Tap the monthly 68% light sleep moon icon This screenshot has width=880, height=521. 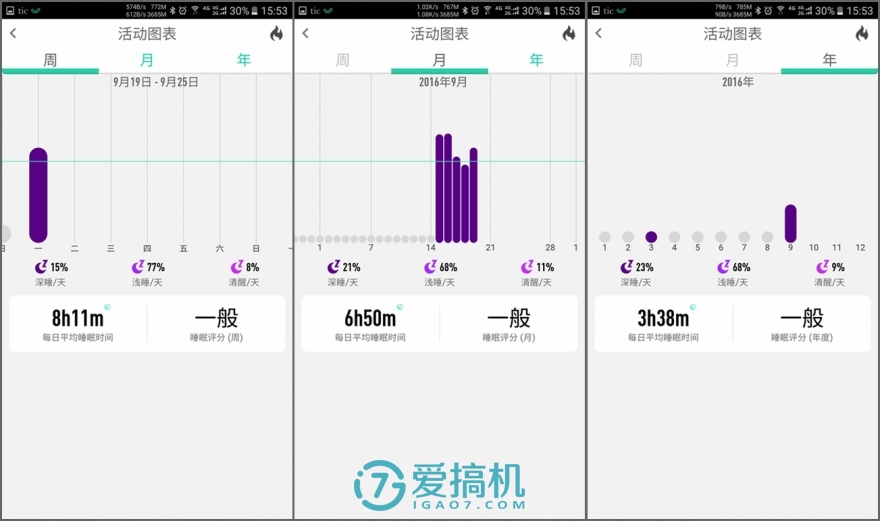click(430, 267)
